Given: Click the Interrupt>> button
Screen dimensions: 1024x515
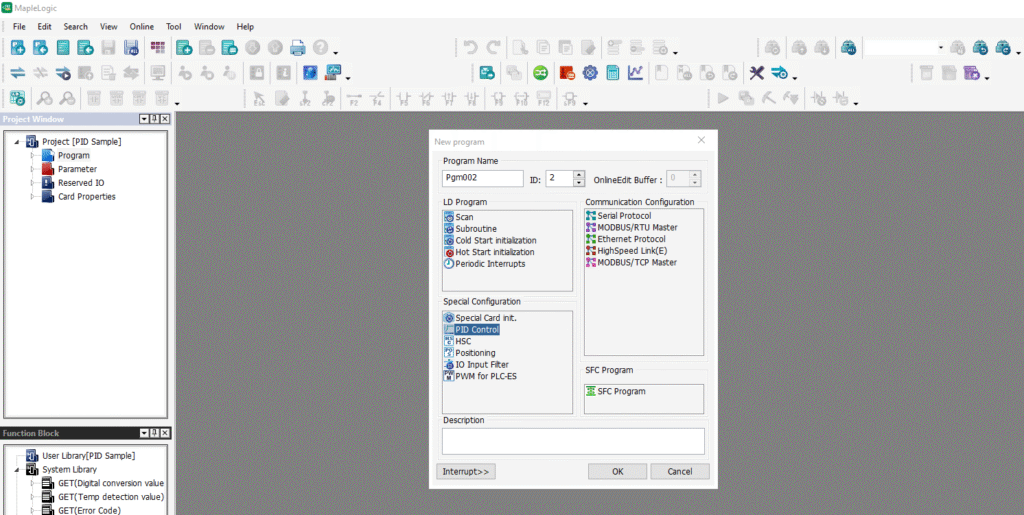Looking at the screenshot, I should 466,471.
